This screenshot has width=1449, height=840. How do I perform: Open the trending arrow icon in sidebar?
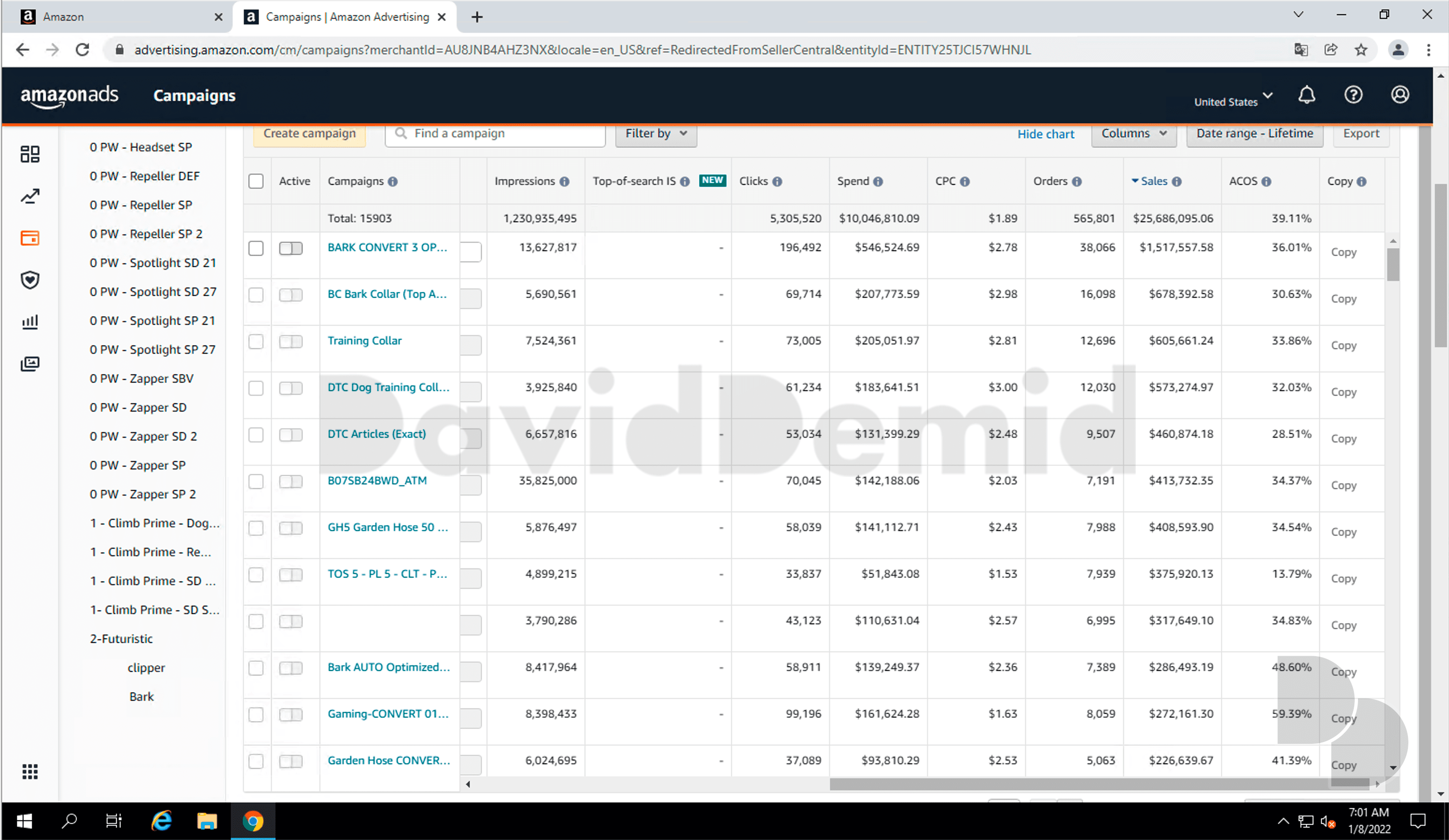[30, 196]
